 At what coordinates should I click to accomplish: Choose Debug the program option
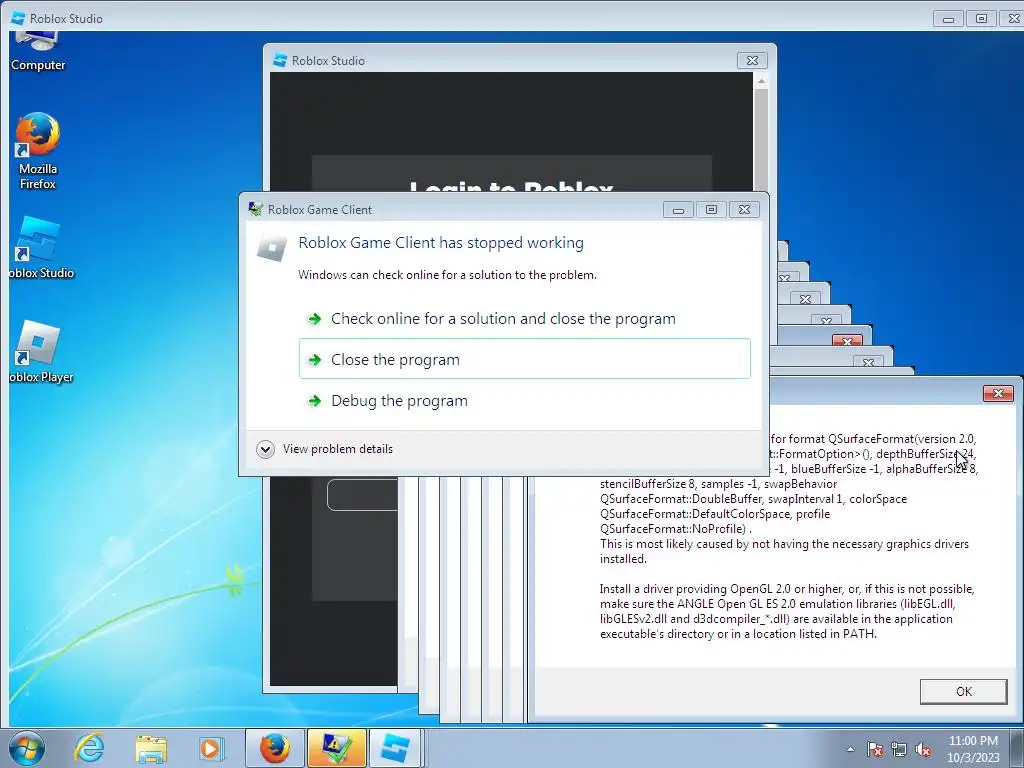[x=524, y=400]
